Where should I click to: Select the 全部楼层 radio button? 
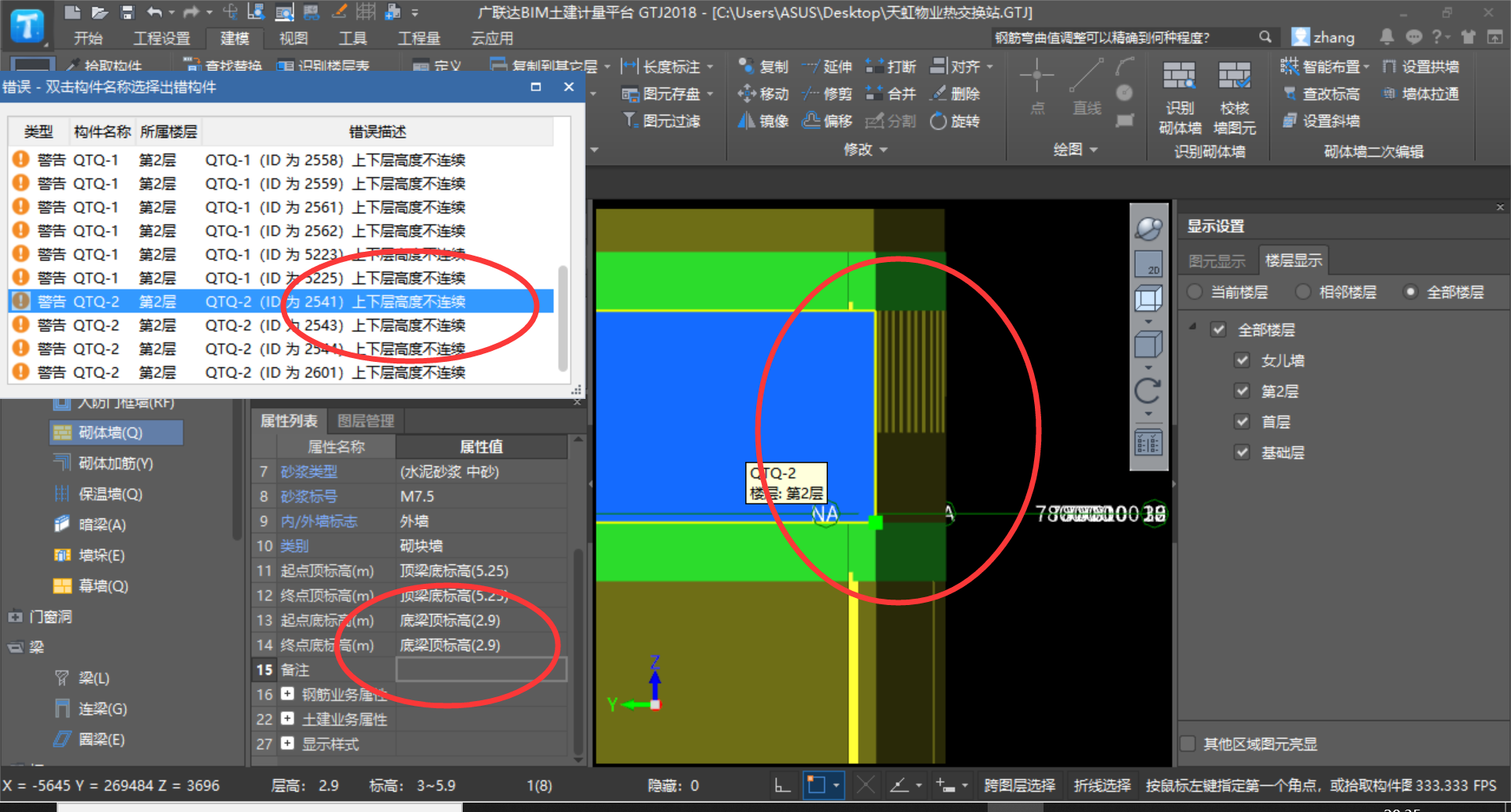1411,292
